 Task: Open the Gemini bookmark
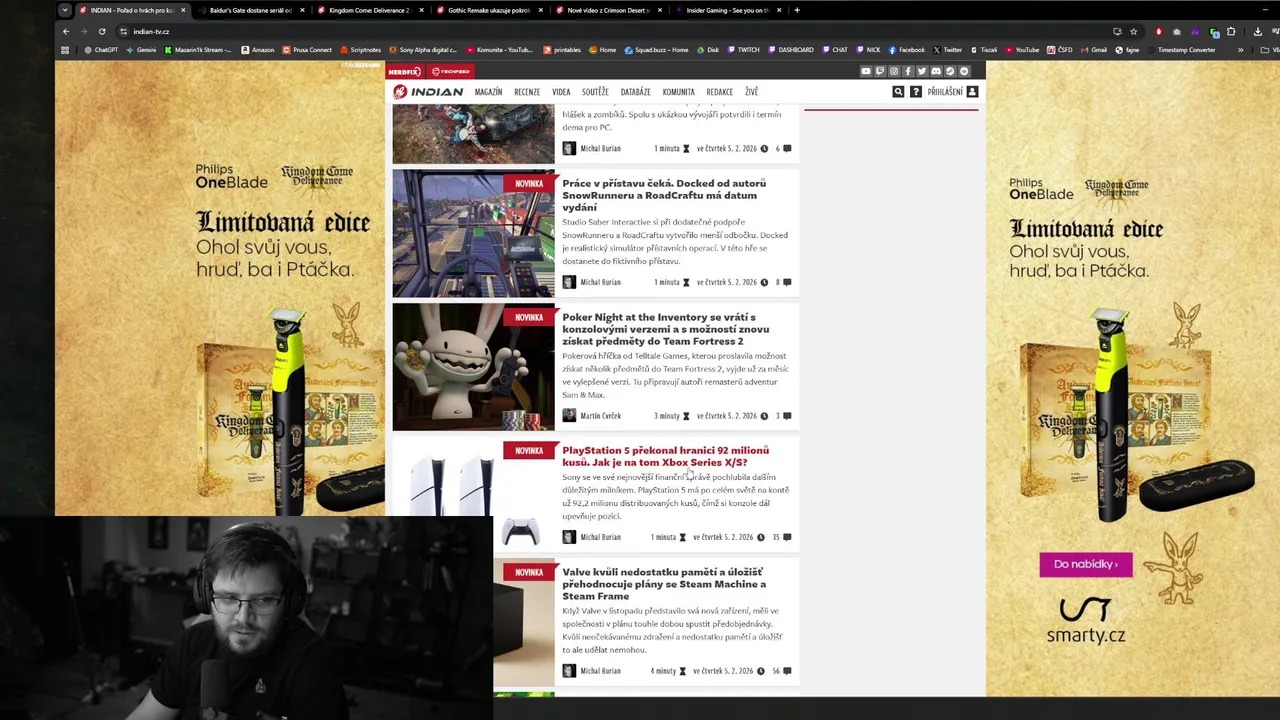[x=141, y=50]
